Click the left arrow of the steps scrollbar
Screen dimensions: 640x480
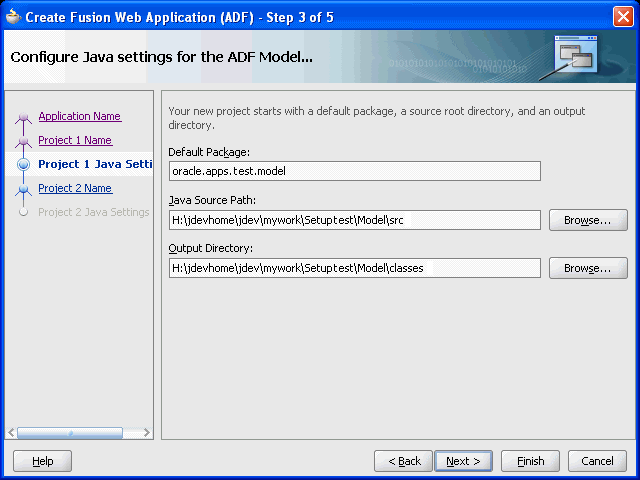[11, 433]
